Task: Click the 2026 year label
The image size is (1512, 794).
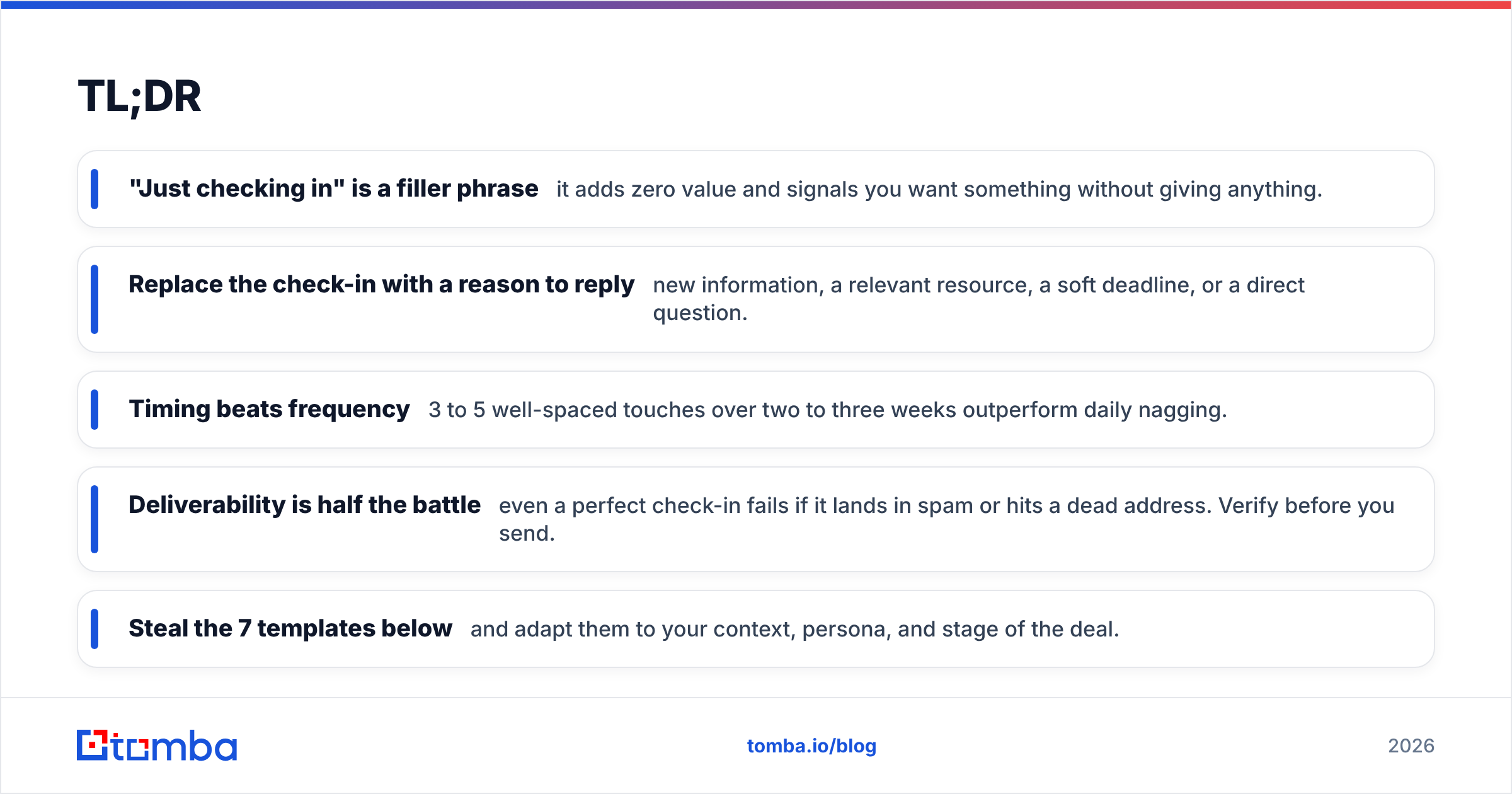Action: (1411, 746)
